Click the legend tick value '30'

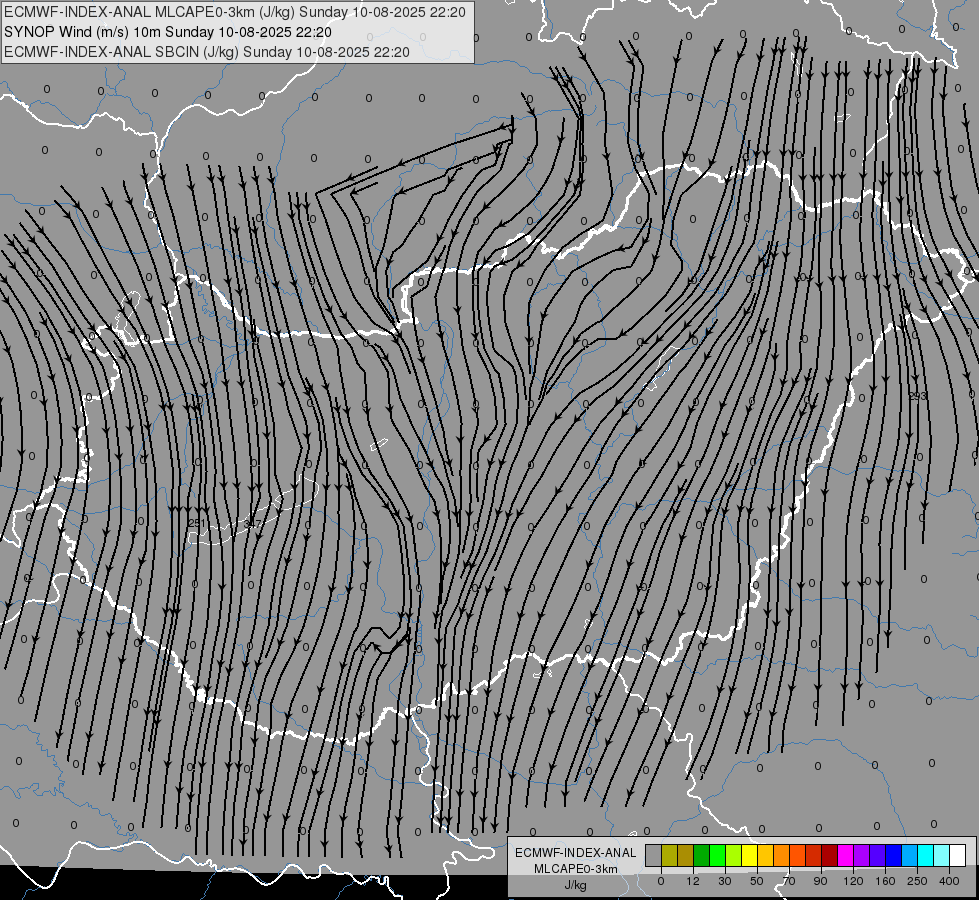coord(725,881)
